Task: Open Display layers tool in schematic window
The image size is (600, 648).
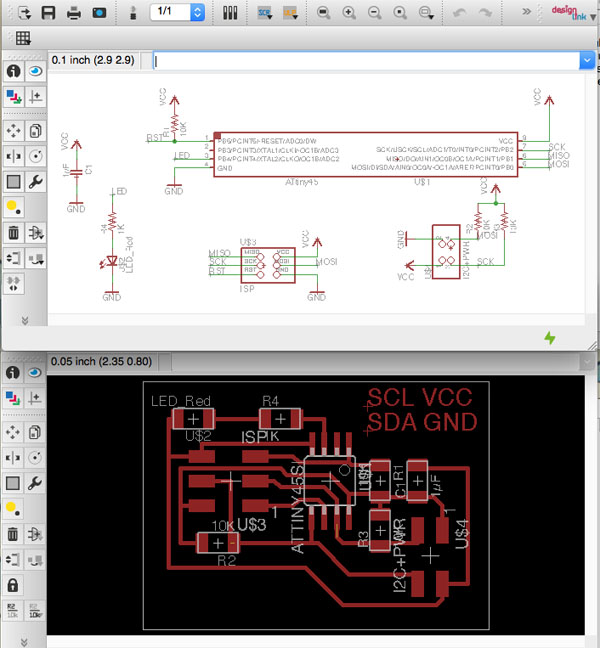Action: pyautogui.click(x=13, y=97)
